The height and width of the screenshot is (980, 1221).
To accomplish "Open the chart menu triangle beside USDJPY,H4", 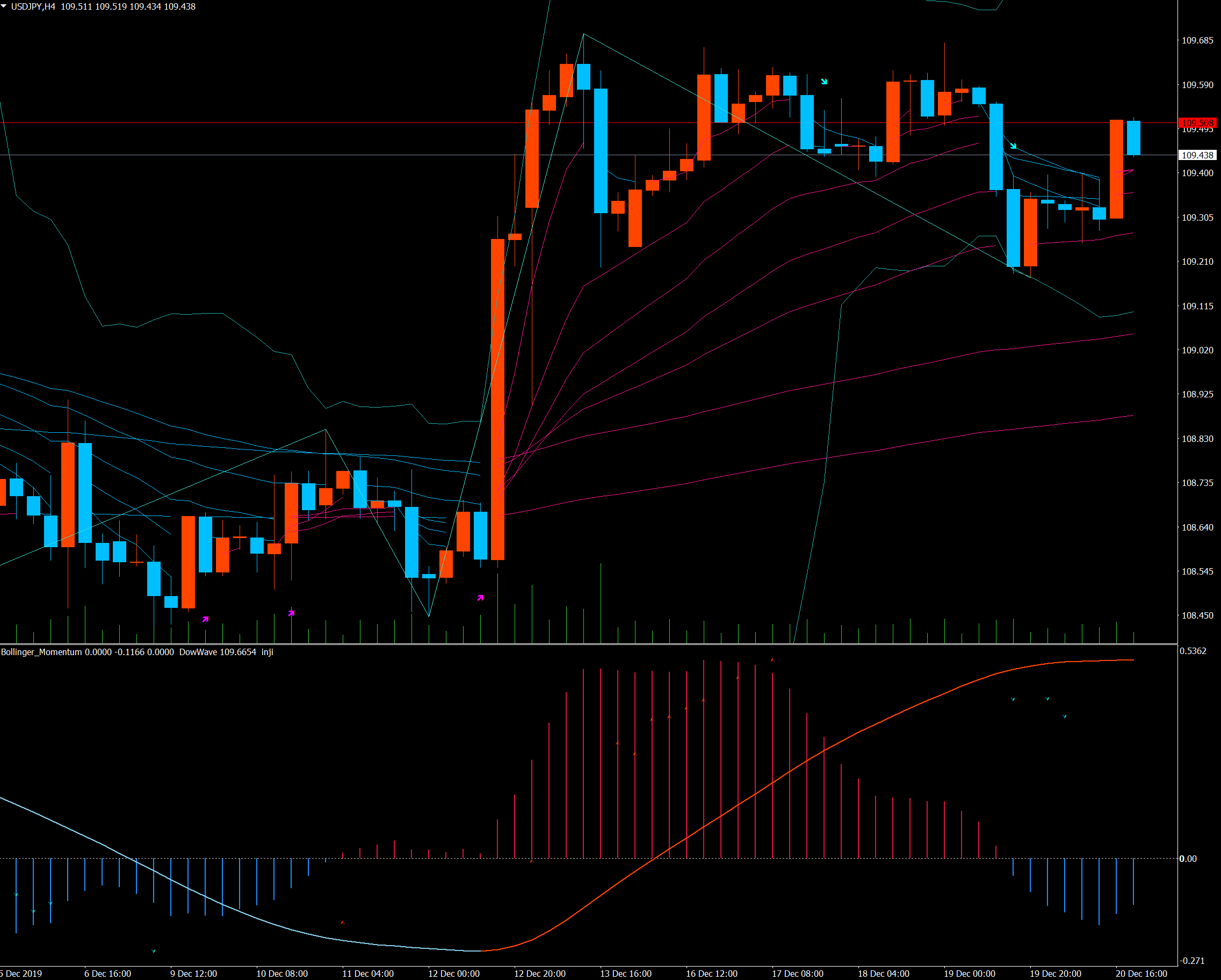I will 4,6.
